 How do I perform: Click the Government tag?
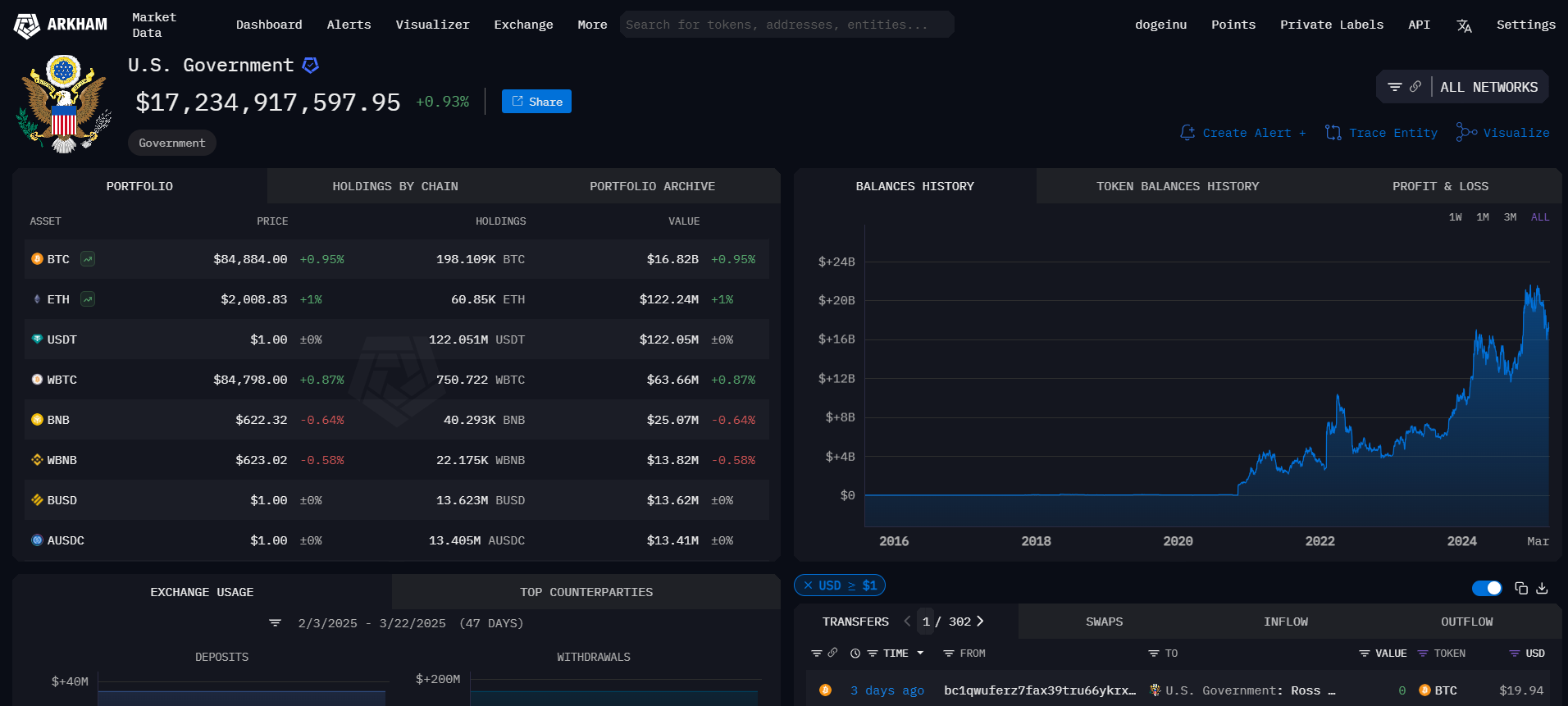click(x=172, y=143)
